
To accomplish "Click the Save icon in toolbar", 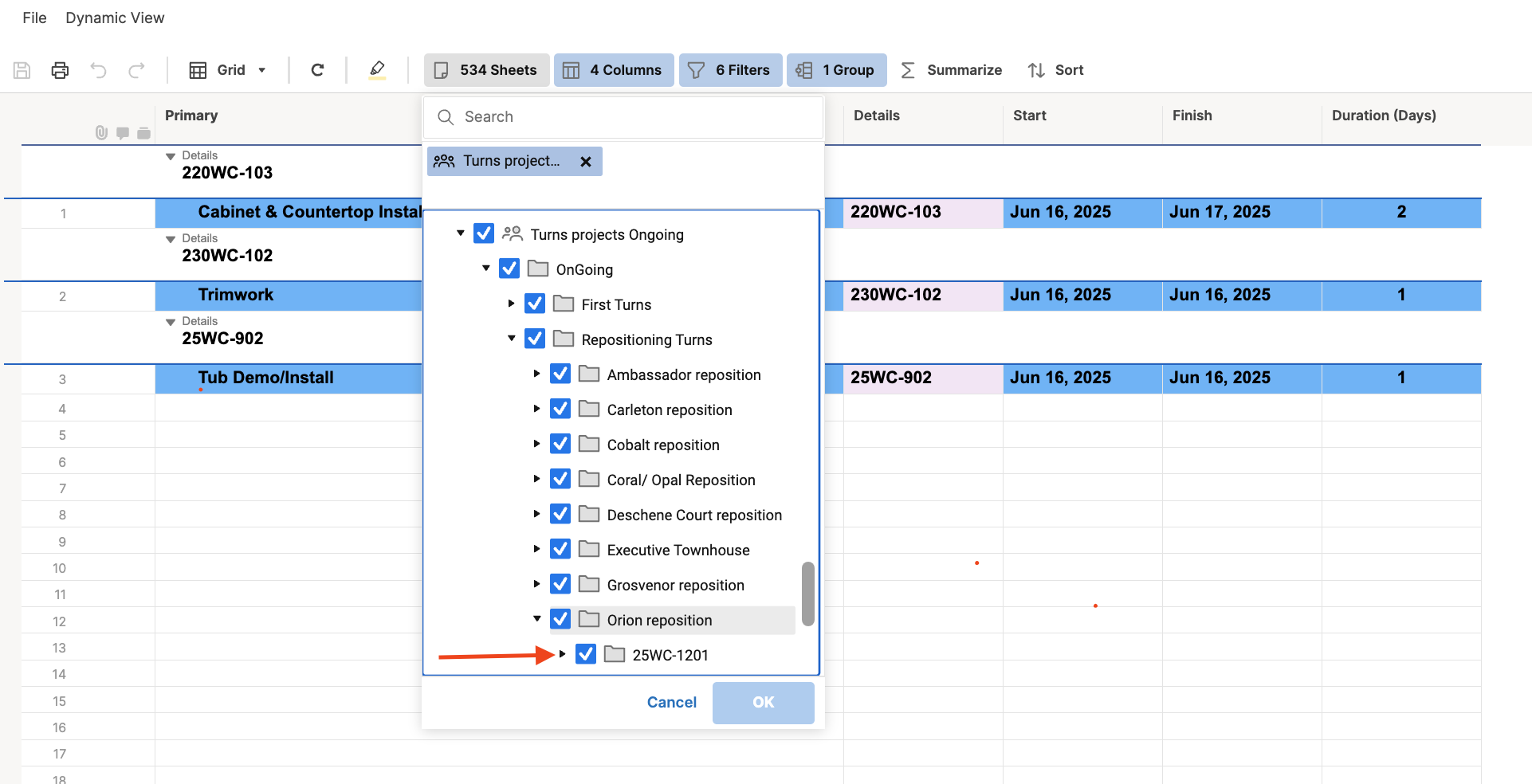I will (22, 70).
